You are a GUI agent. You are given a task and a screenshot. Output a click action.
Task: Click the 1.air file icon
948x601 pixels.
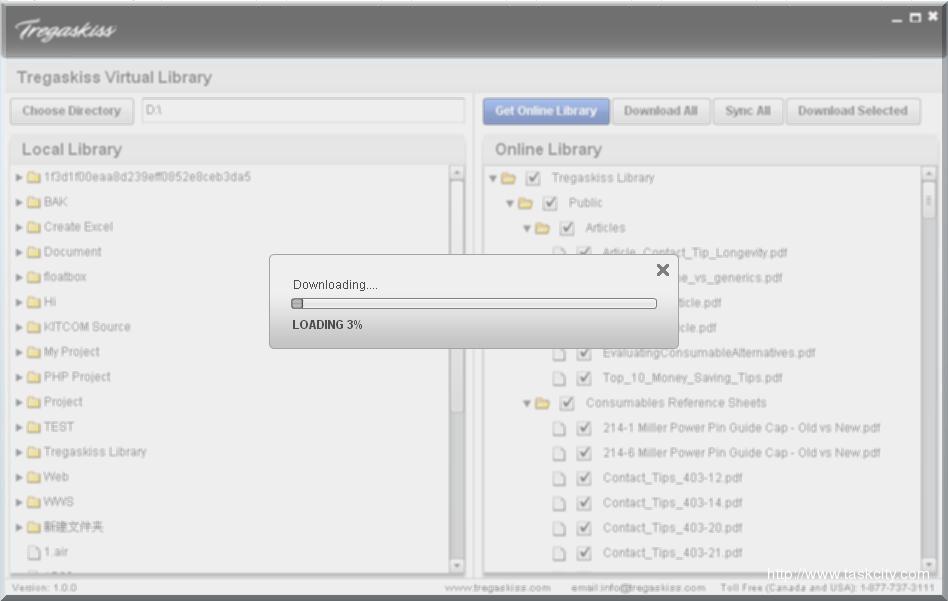[34, 552]
